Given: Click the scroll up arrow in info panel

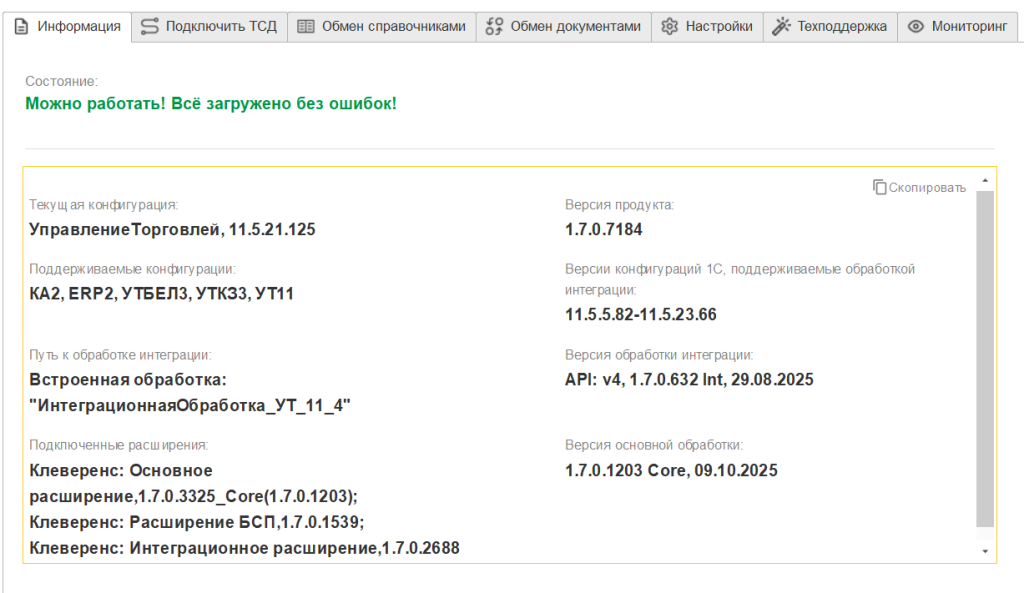Looking at the screenshot, I should (x=985, y=181).
